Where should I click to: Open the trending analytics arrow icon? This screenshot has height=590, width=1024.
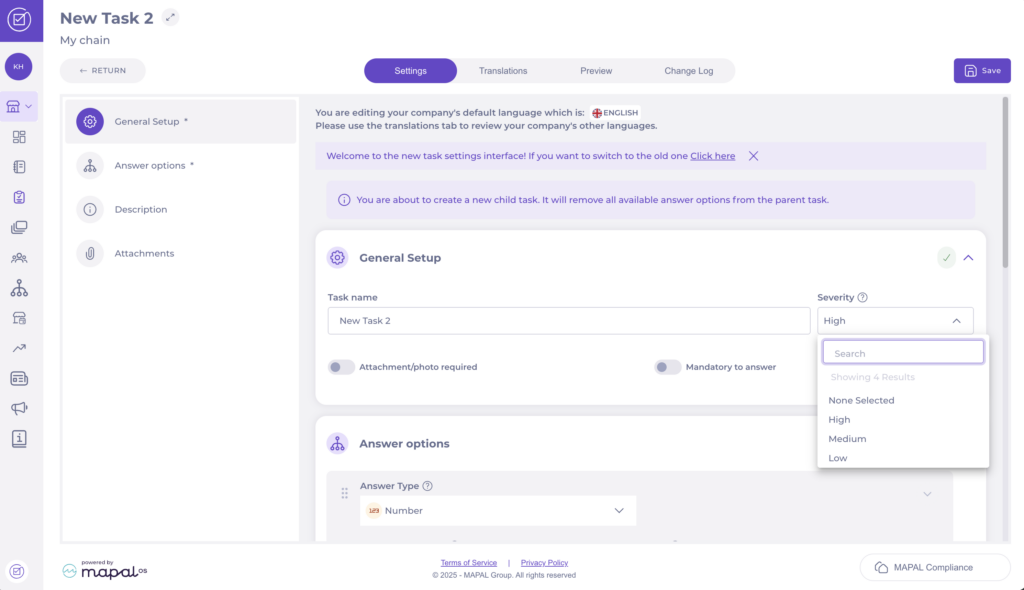[19, 348]
